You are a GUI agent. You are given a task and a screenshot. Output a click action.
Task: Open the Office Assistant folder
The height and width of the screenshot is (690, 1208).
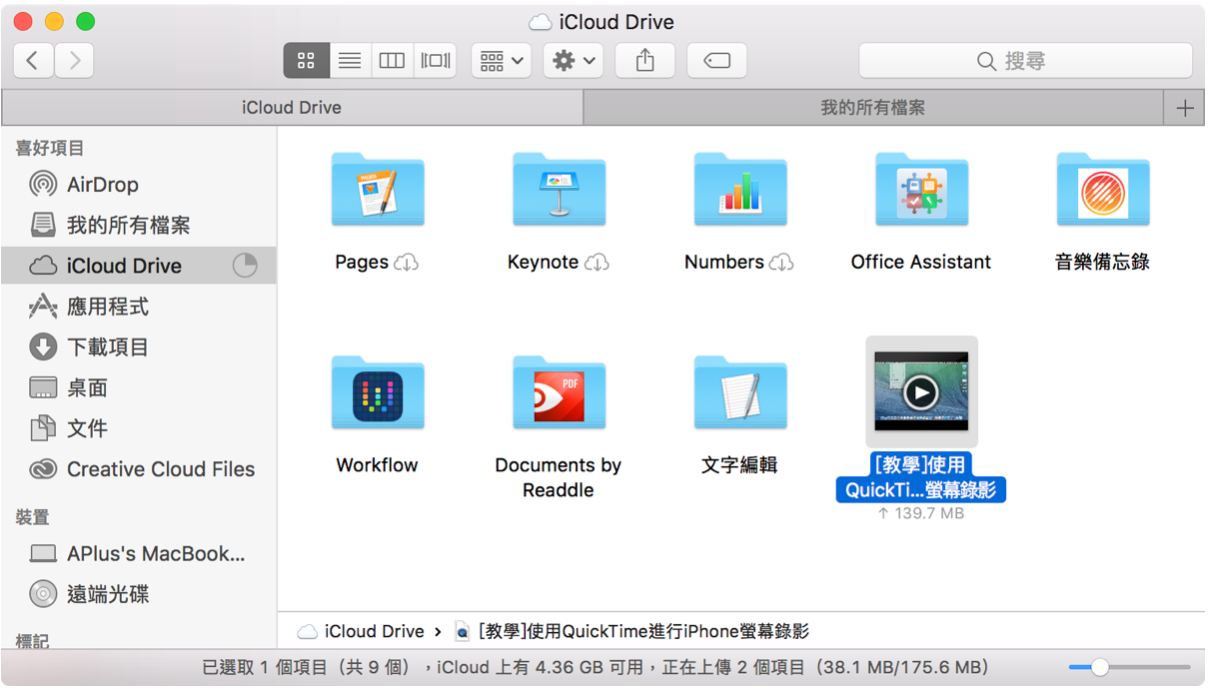tap(921, 190)
